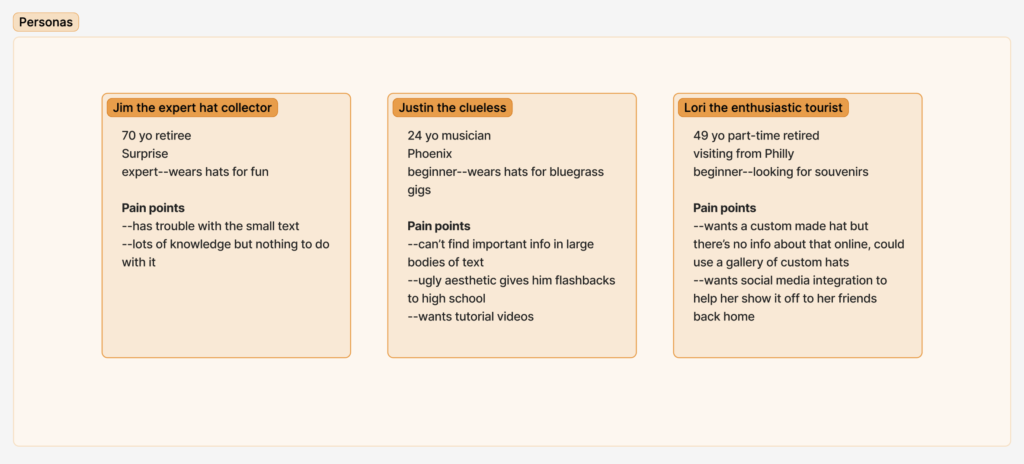Select the Pain points heading in Lori's card
Image resolution: width=1024 pixels, height=464 pixels.
(x=725, y=208)
